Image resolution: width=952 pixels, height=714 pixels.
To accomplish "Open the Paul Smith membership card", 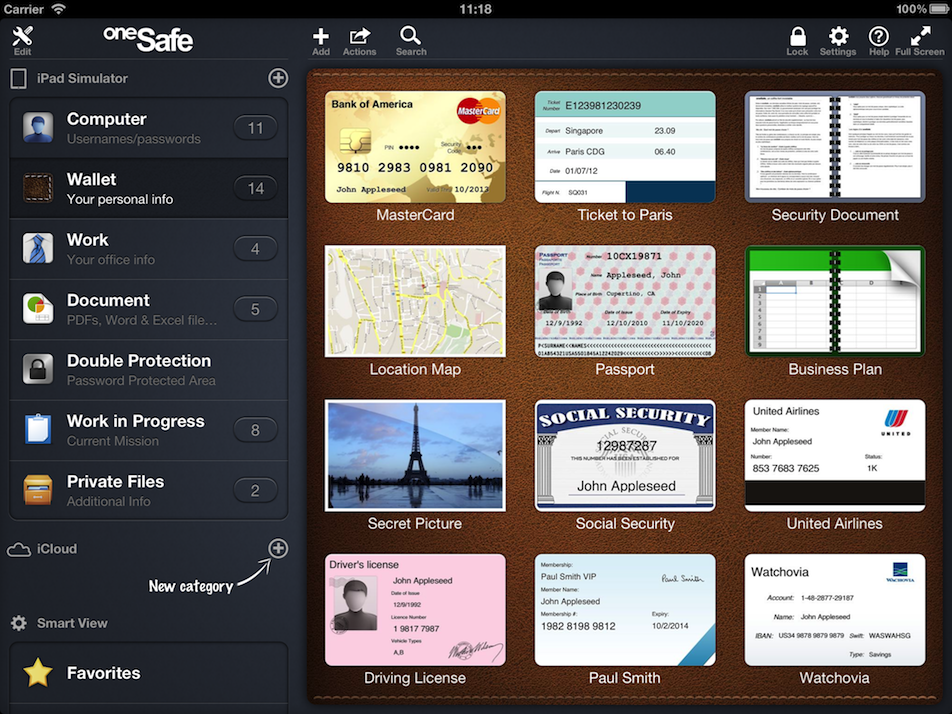I will tap(625, 610).
